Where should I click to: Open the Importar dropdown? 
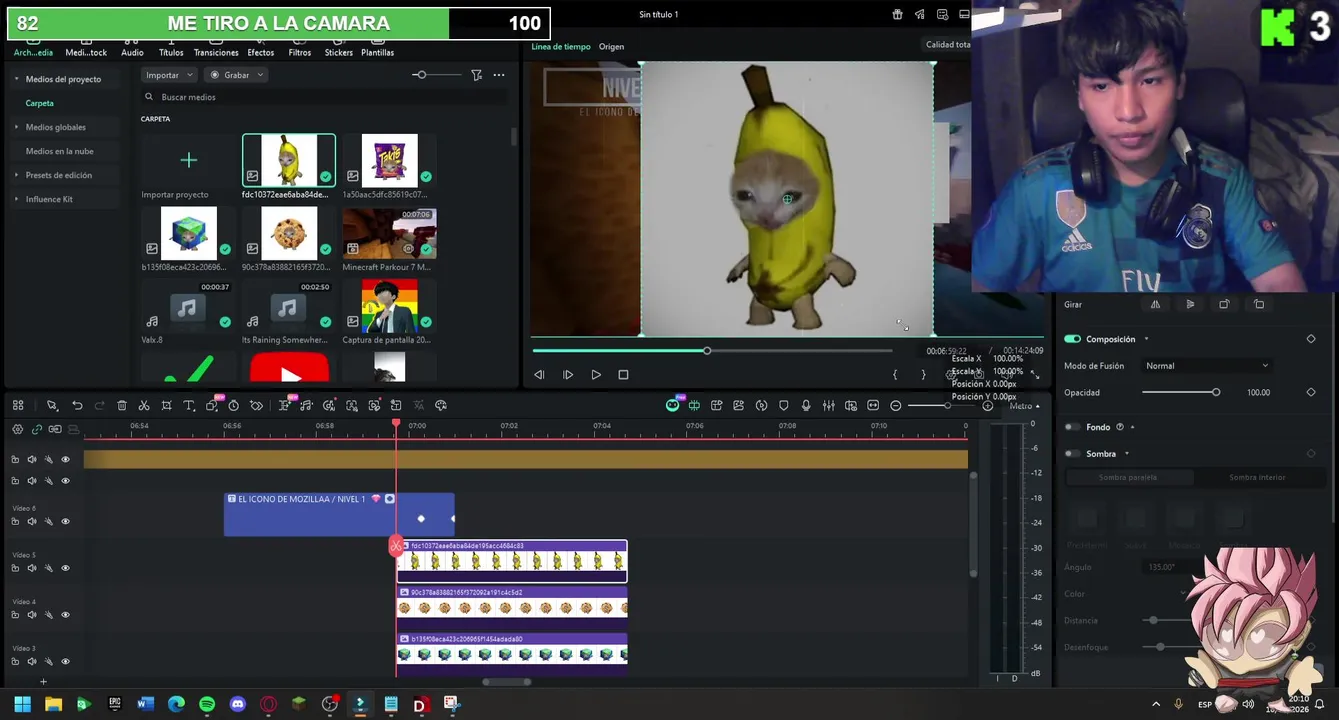click(x=168, y=75)
